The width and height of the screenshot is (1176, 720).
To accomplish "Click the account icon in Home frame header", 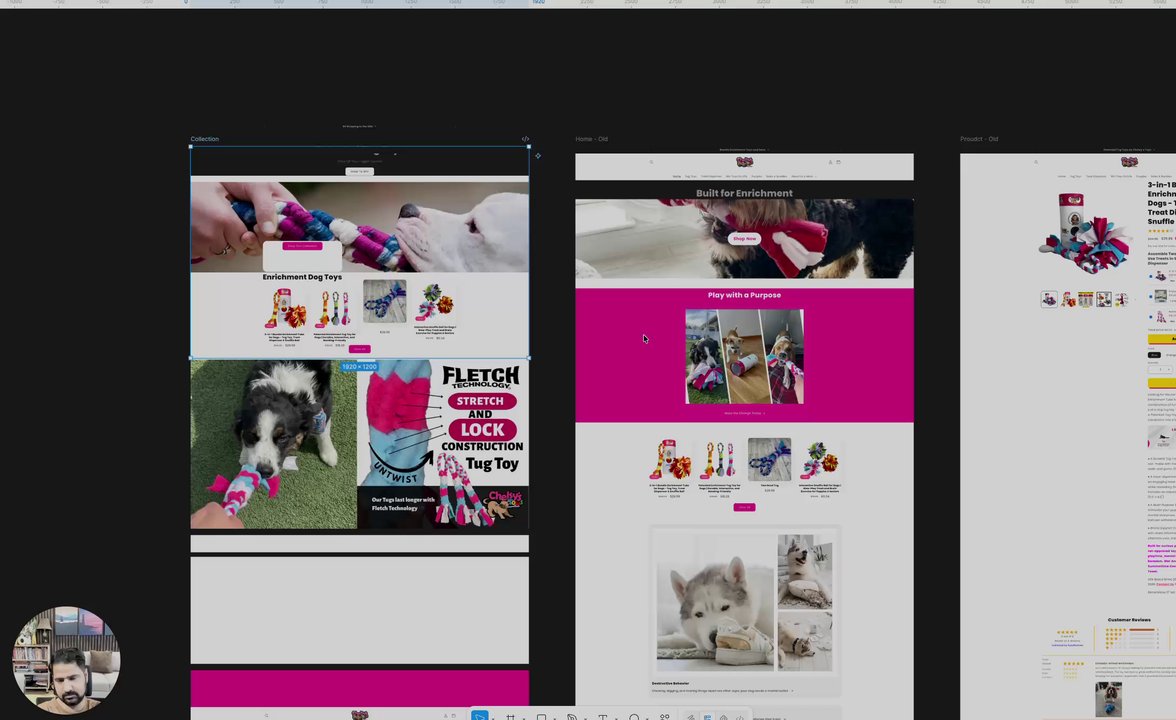I will [830, 162].
